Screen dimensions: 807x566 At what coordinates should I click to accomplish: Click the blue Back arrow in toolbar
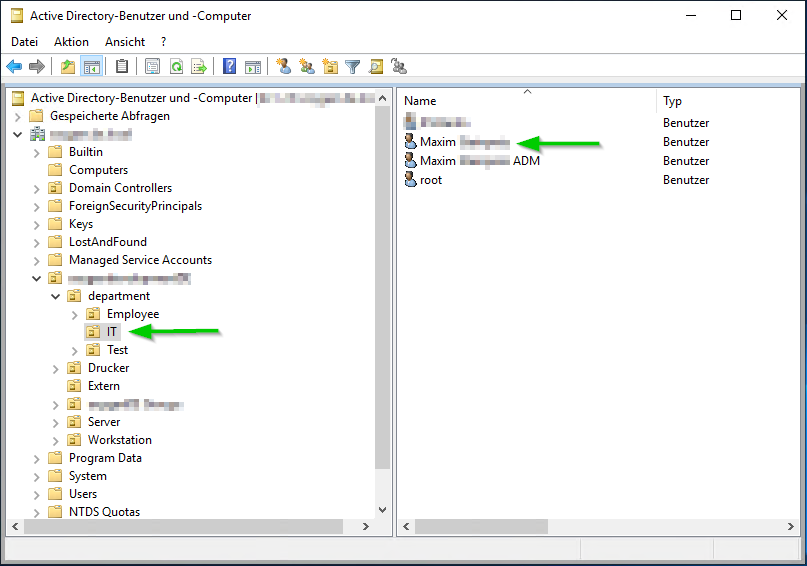[x=14, y=66]
